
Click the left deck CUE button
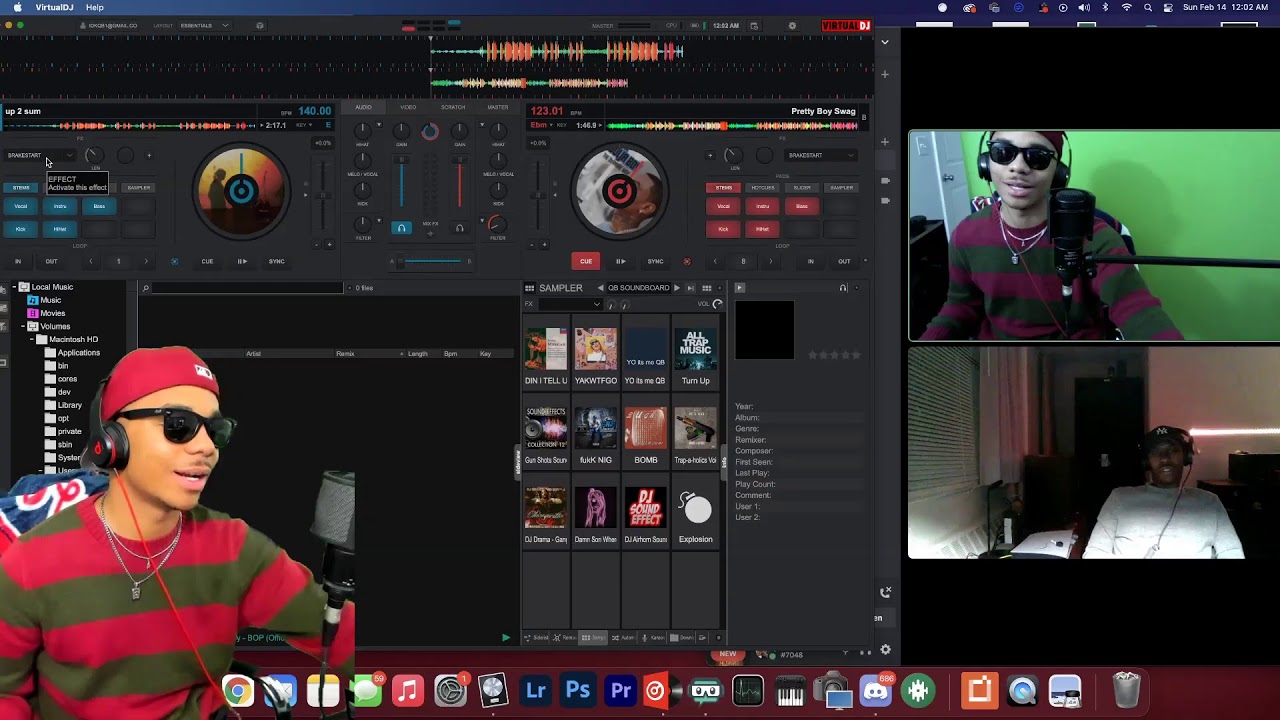click(x=207, y=261)
